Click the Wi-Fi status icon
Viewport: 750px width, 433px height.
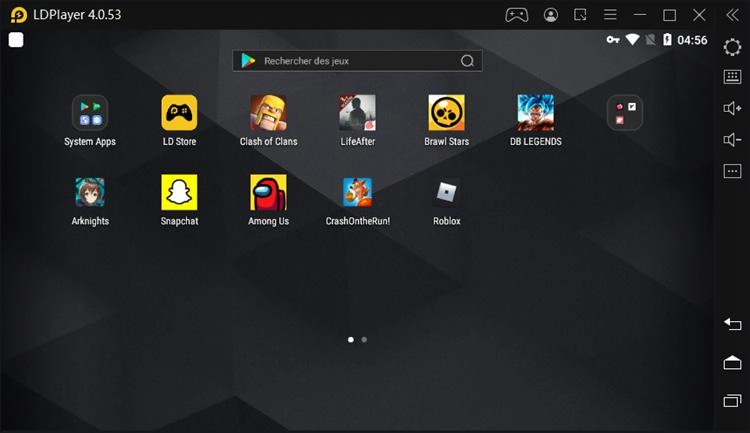click(632, 39)
